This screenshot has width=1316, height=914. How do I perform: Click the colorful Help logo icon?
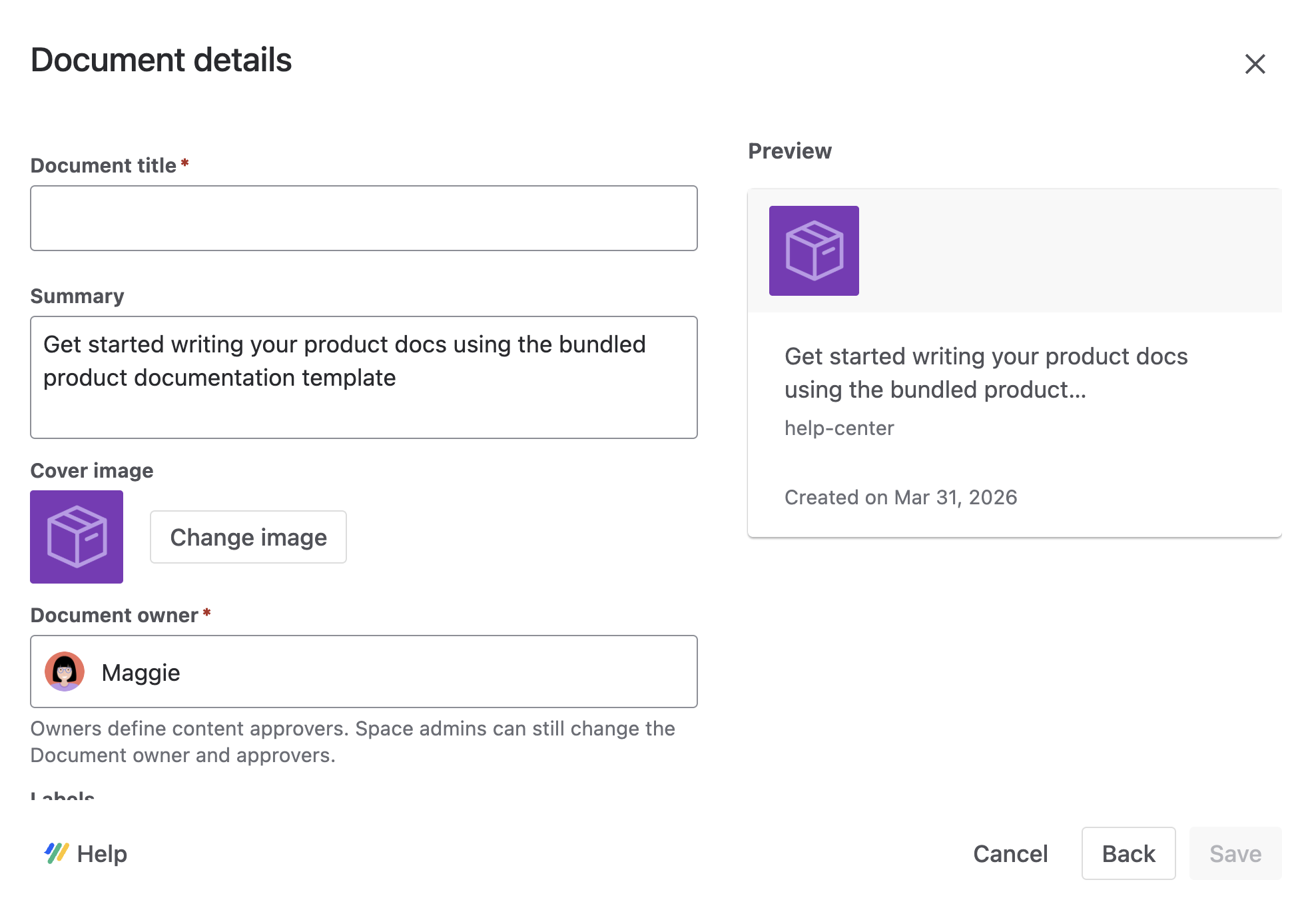pos(56,853)
